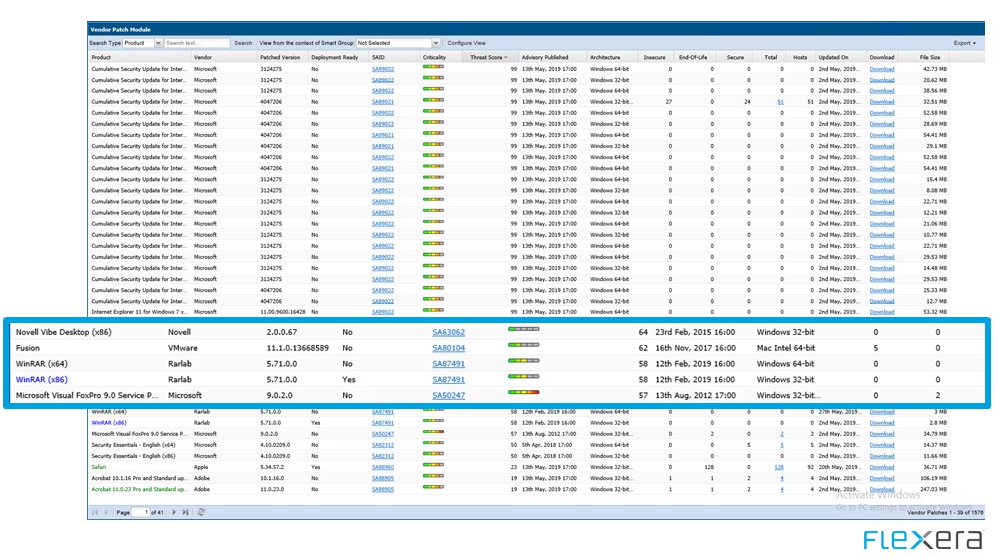
Task: Sort by Deployment Ready column header
Action: click(x=338, y=57)
